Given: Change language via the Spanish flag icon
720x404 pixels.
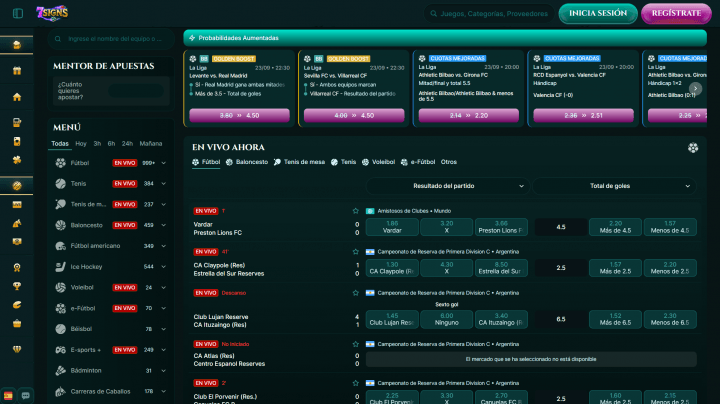Looking at the screenshot, I should [x=8, y=395].
